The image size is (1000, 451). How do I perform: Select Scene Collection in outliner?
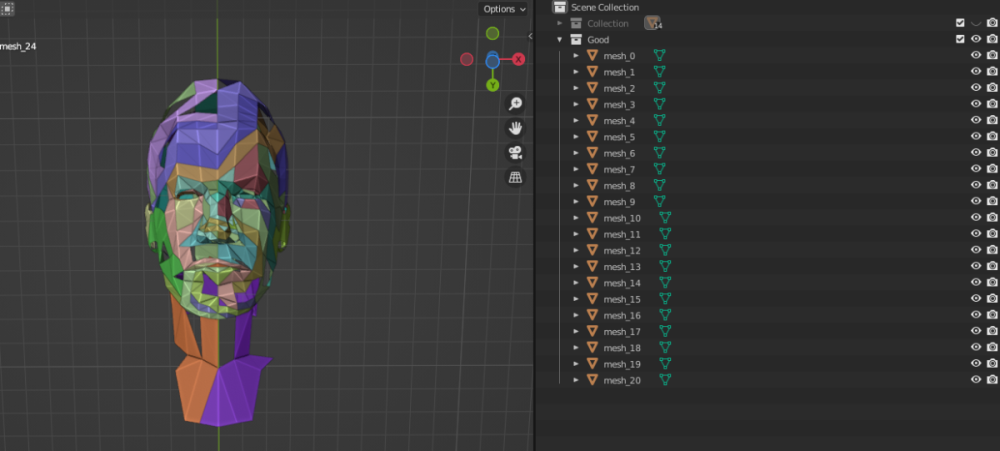click(604, 7)
